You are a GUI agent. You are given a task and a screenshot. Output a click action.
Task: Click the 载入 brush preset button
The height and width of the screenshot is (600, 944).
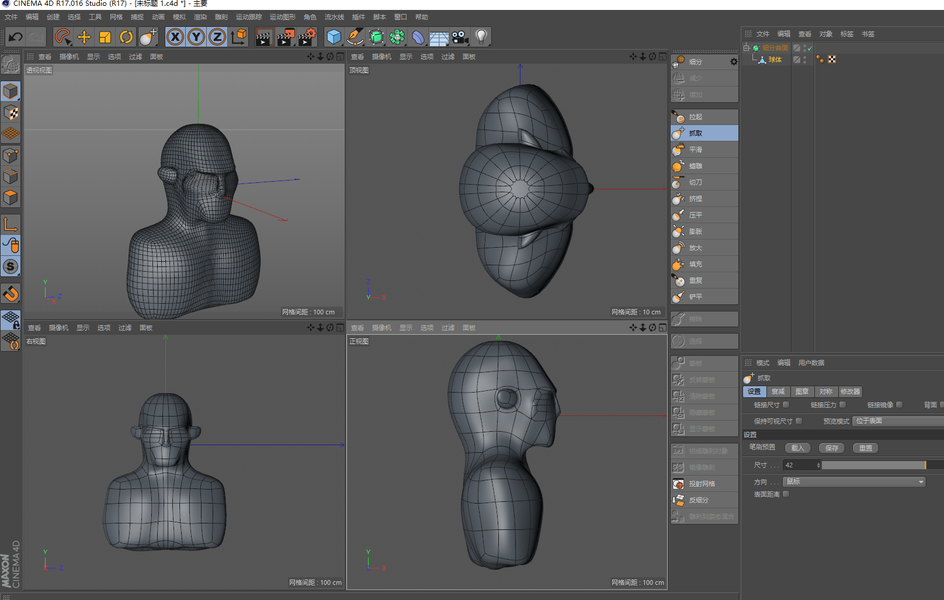[797, 448]
